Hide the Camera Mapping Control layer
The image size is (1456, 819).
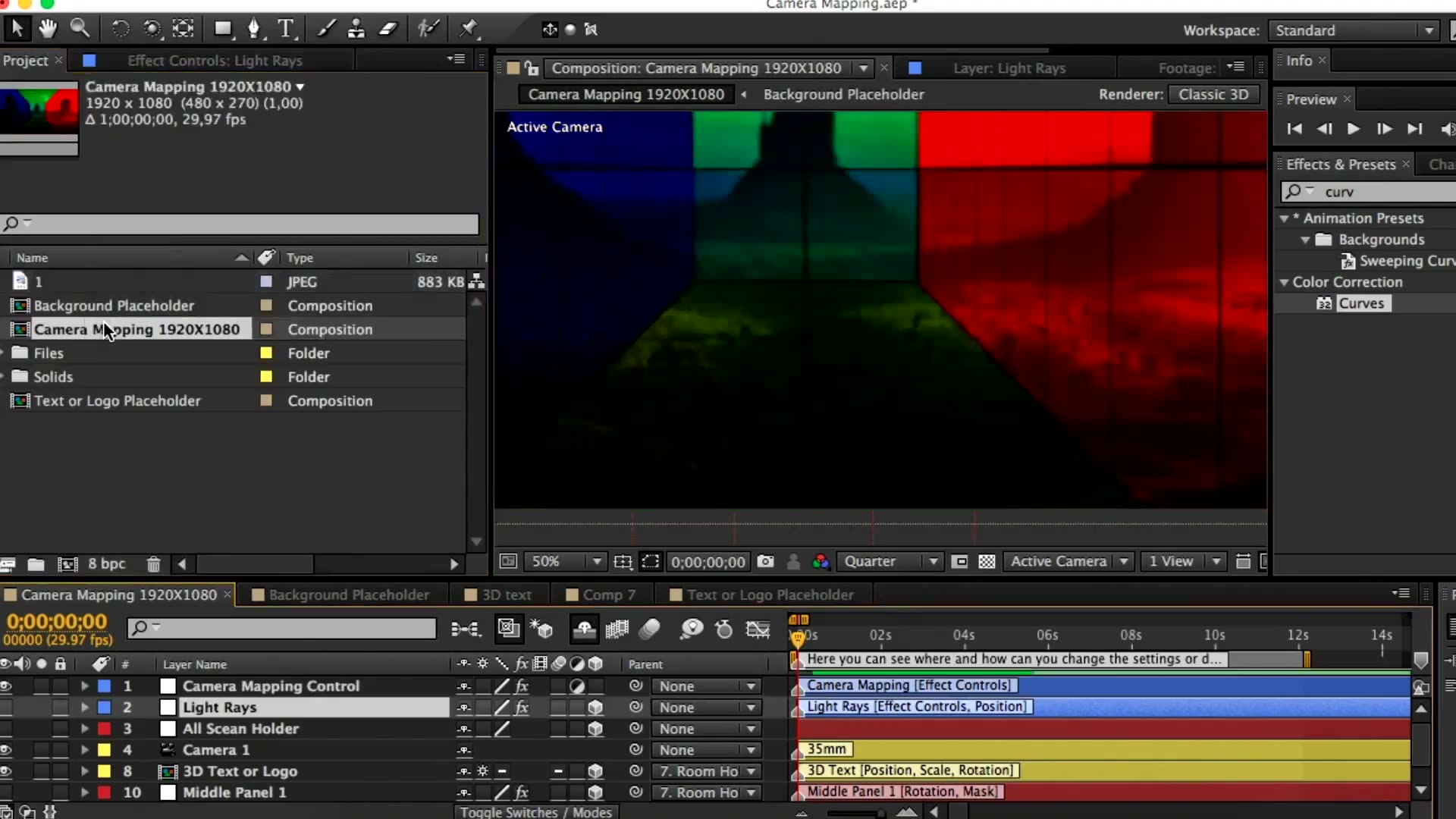(6, 686)
